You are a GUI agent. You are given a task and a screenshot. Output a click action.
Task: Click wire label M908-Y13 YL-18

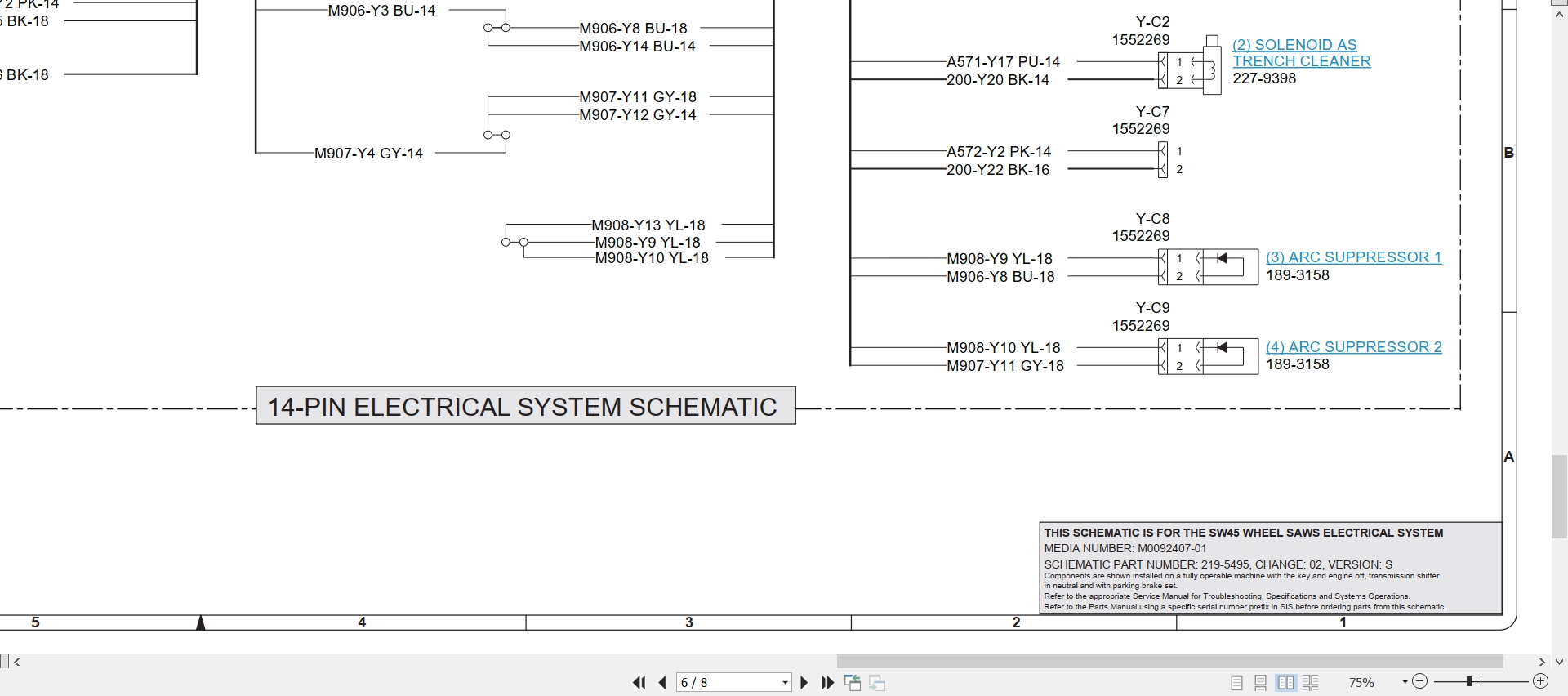pyautogui.click(x=648, y=225)
